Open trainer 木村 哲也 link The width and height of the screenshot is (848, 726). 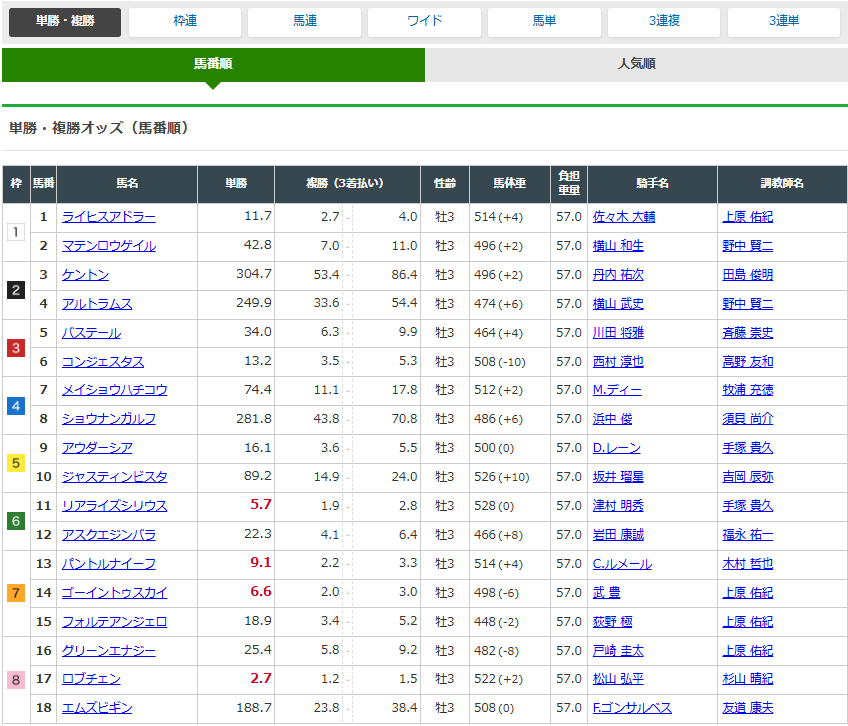click(748, 564)
